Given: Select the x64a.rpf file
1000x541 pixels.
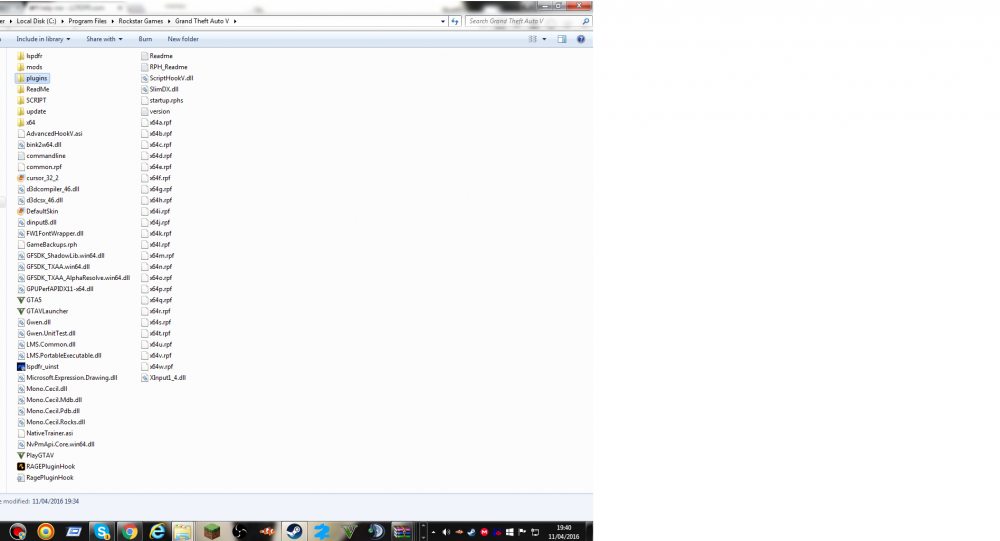Looking at the screenshot, I should [x=156, y=122].
